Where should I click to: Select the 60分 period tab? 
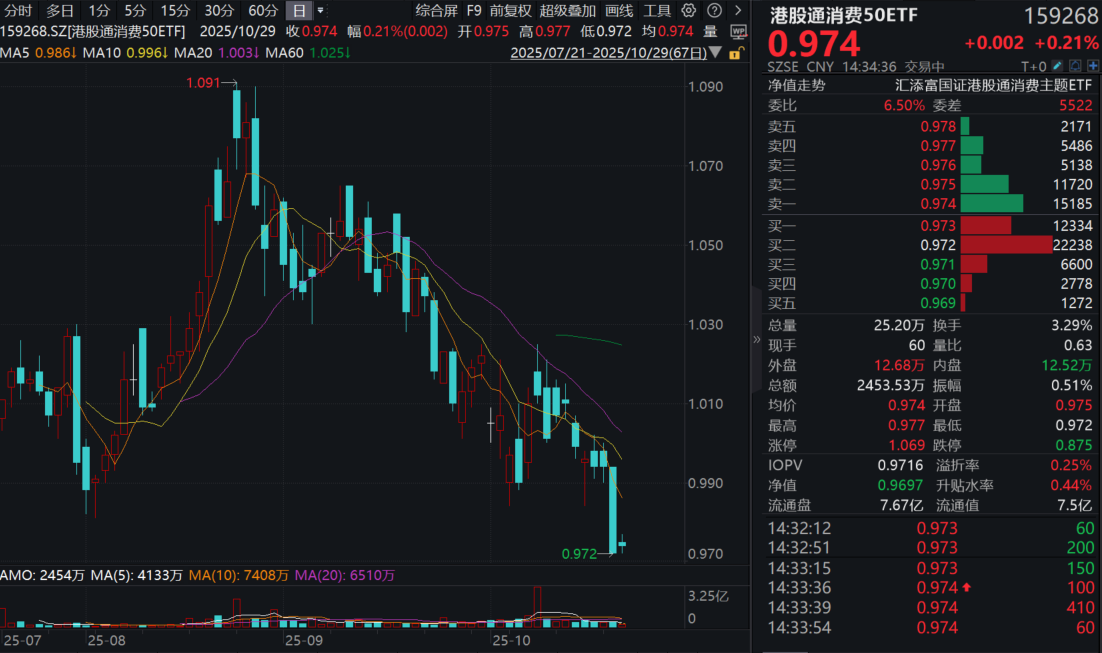coord(263,11)
